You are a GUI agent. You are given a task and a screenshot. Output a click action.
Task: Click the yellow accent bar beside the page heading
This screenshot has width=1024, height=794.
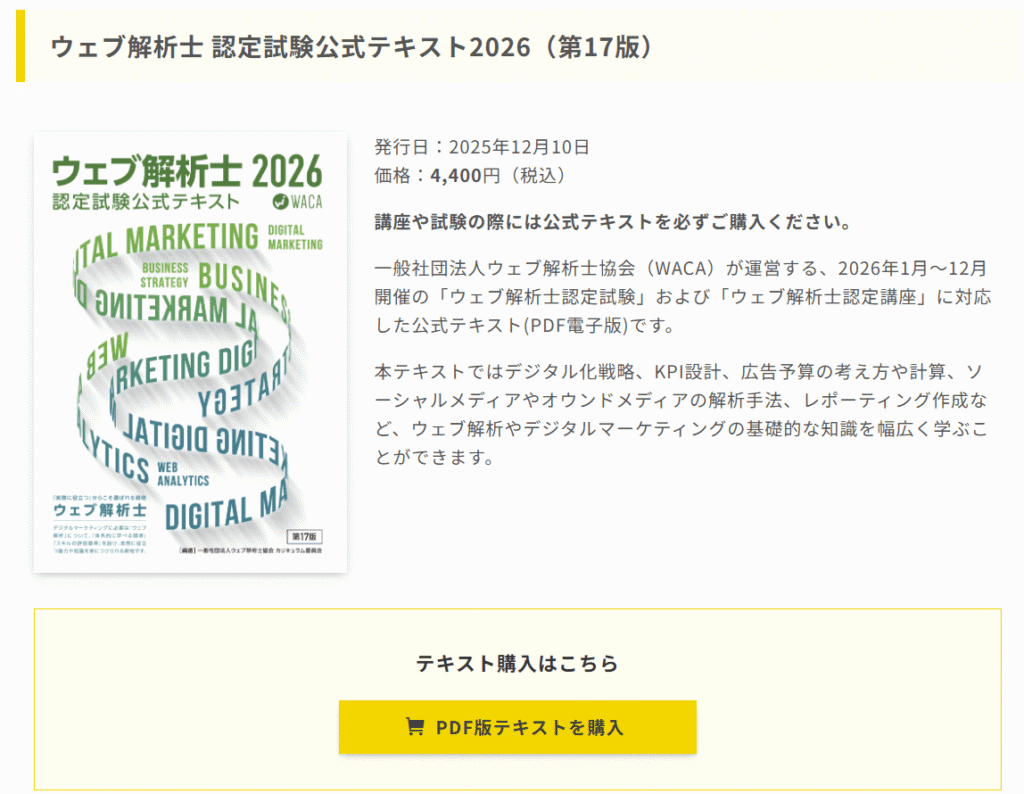point(20,47)
